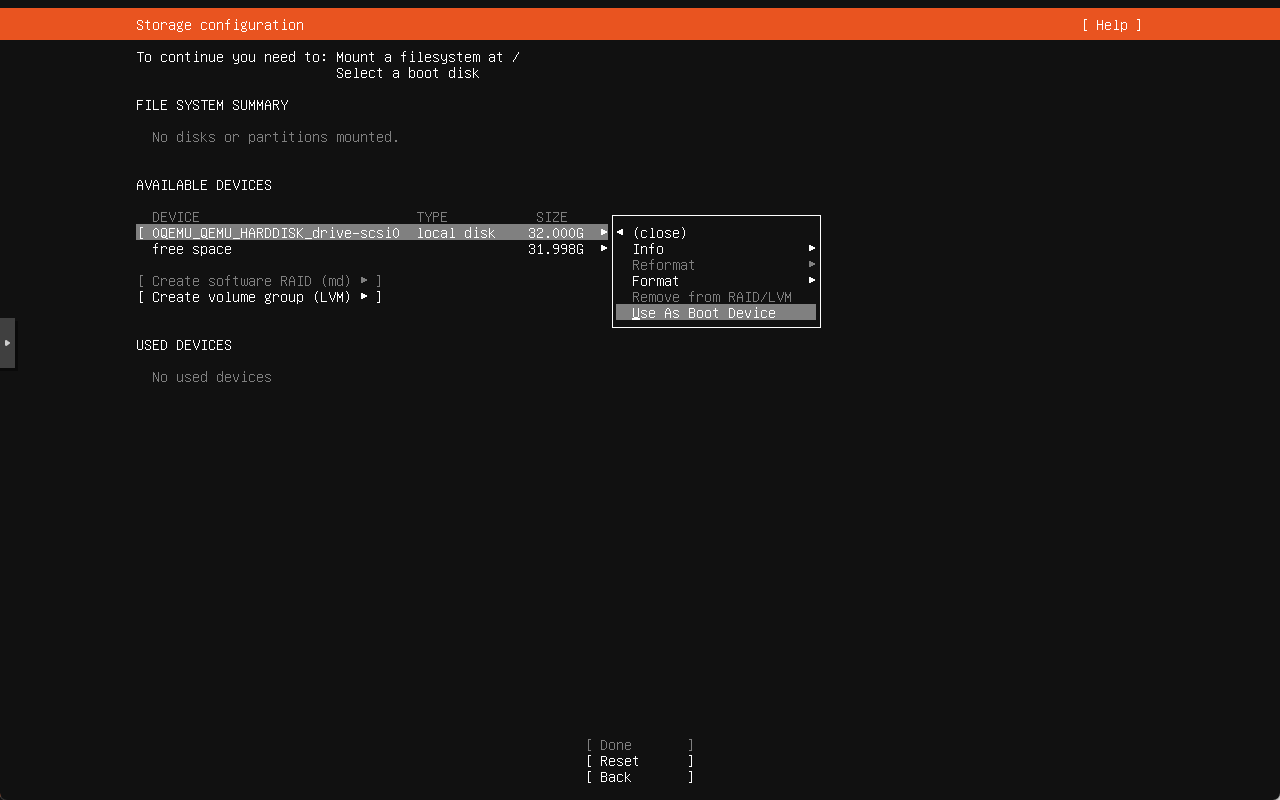Viewport: 1280px width, 800px height.
Task: Open Create software RAID (md)
Action: tap(259, 281)
